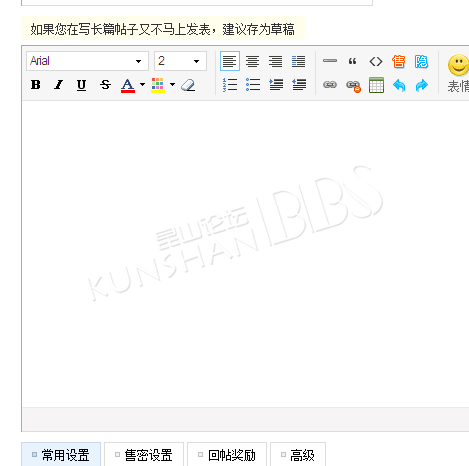Apply the red font color
The height and width of the screenshot is (466, 469).
coord(128,85)
